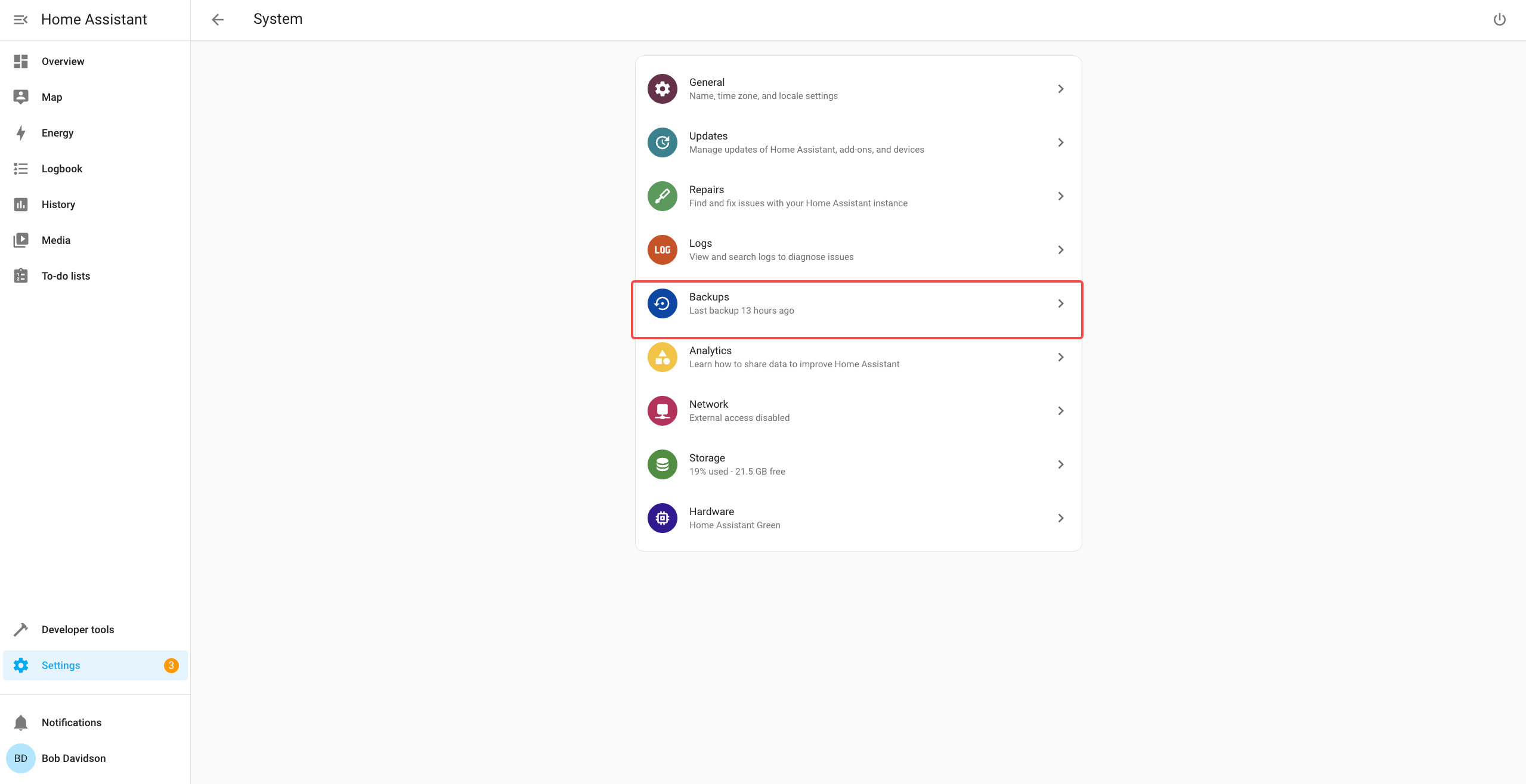1526x784 pixels.
Task: Click the orange LOG icon
Action: pos(663,250)
